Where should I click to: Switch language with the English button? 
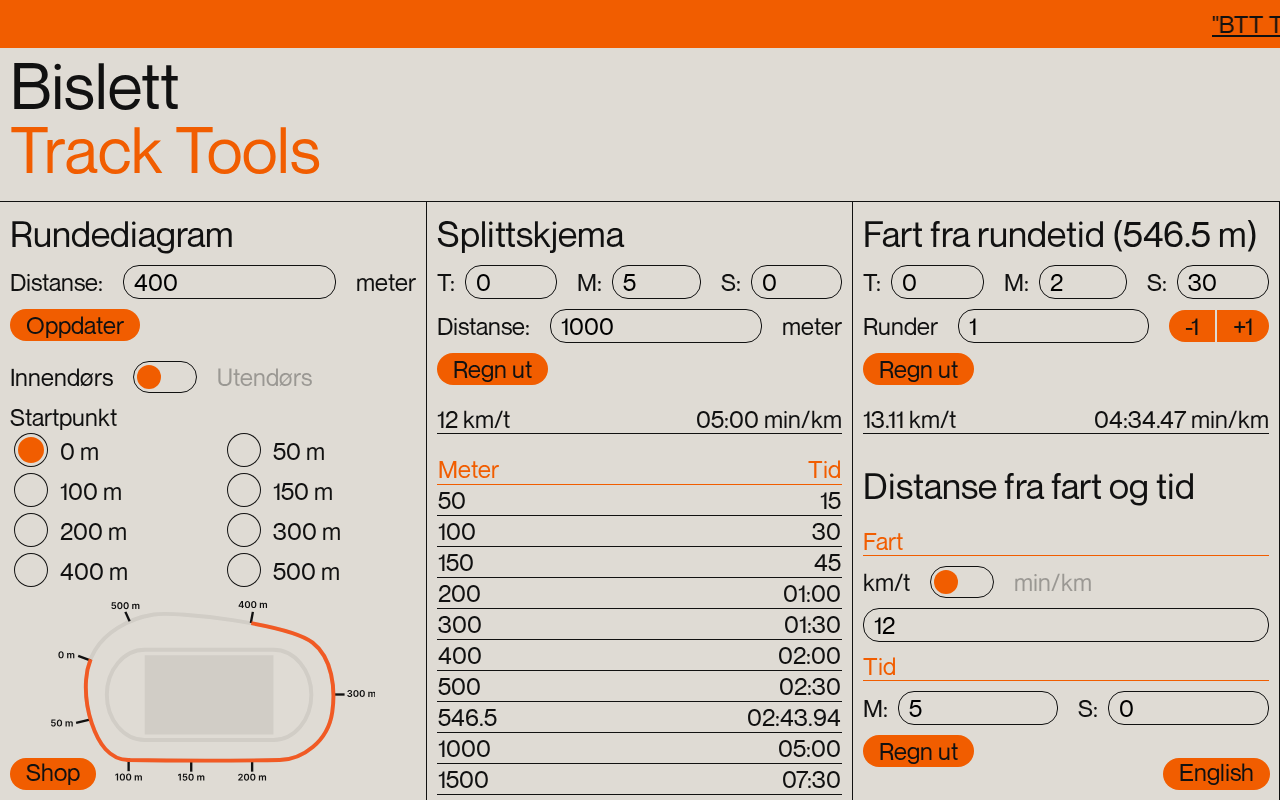click(x=1216, y=773)
